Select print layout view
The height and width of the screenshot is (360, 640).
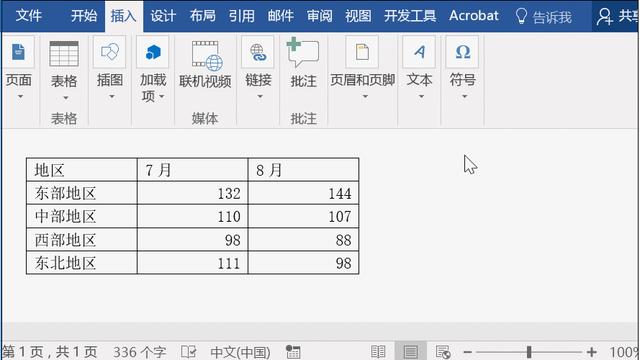pos(411,351)
